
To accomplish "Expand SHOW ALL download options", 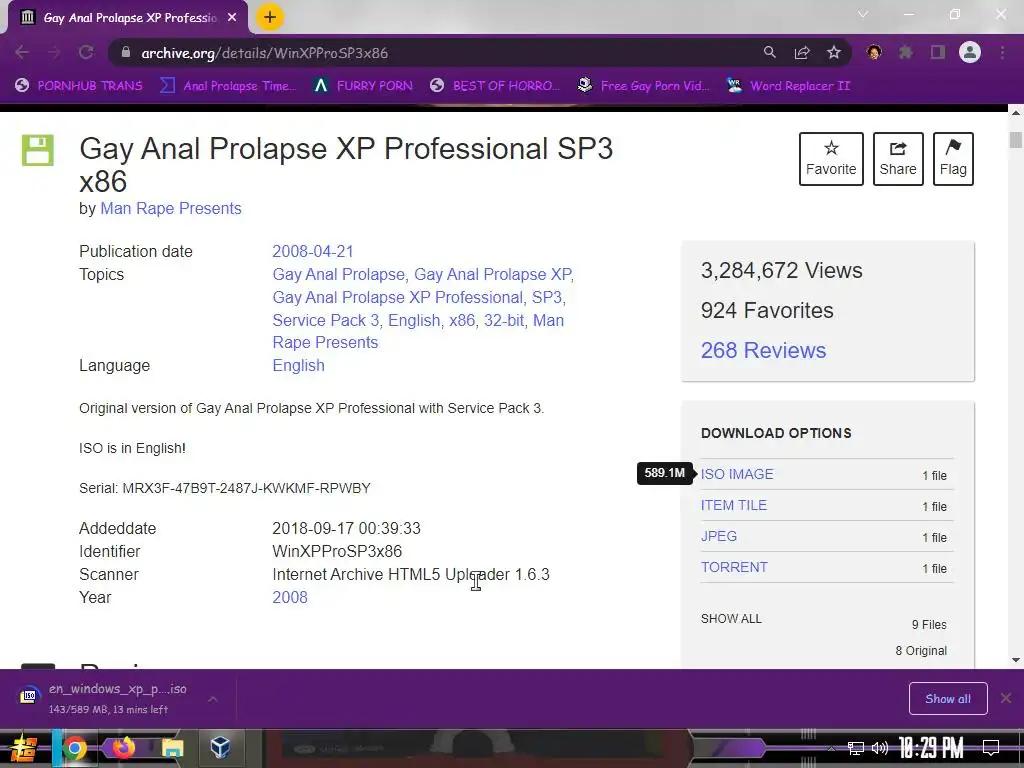I will (x=731, y=618).
